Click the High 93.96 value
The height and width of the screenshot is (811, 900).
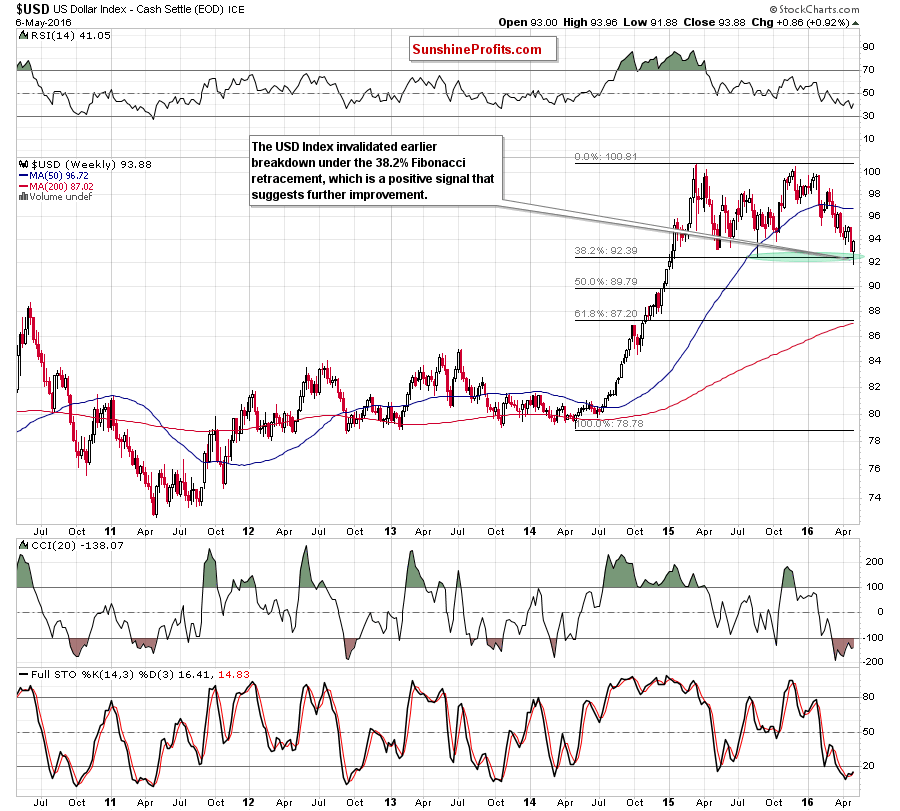click(590, 22)
